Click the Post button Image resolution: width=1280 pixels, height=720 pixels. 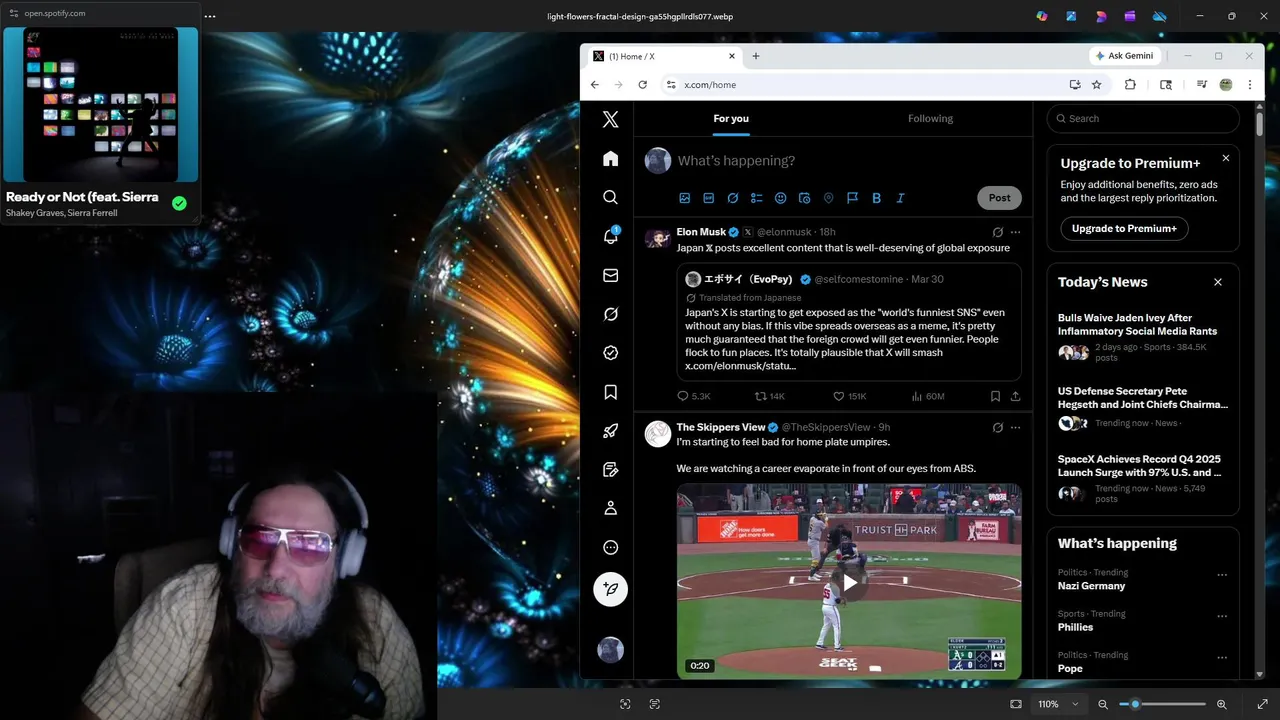[999, 198]
